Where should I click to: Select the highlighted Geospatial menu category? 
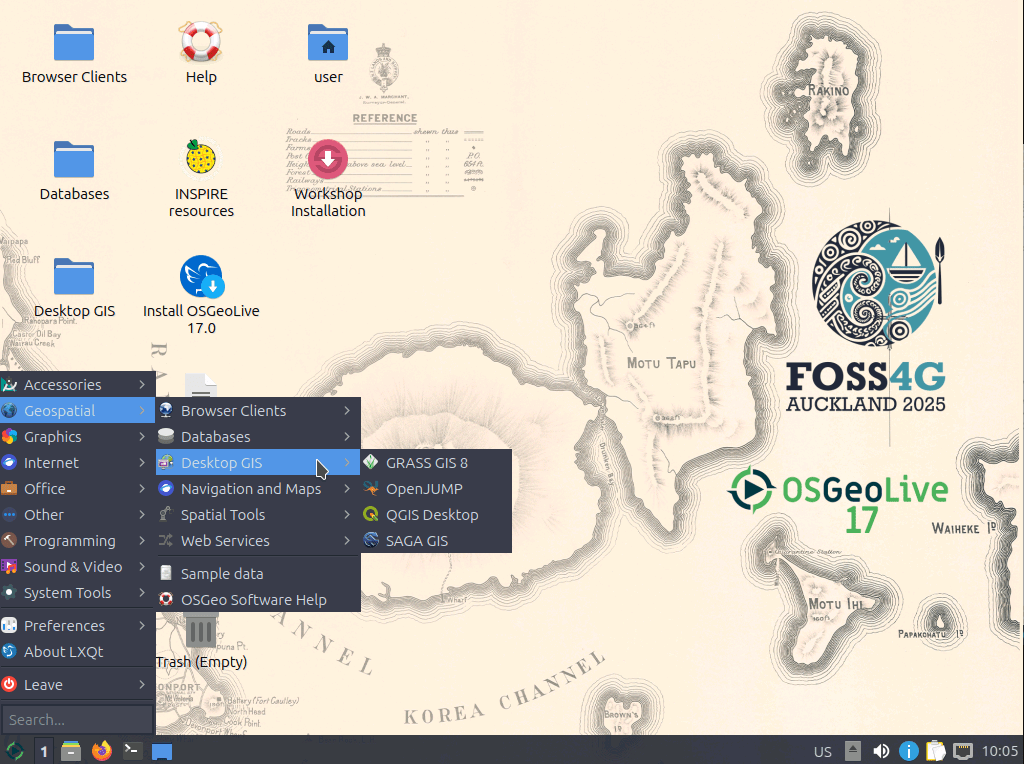click(77, 411)
